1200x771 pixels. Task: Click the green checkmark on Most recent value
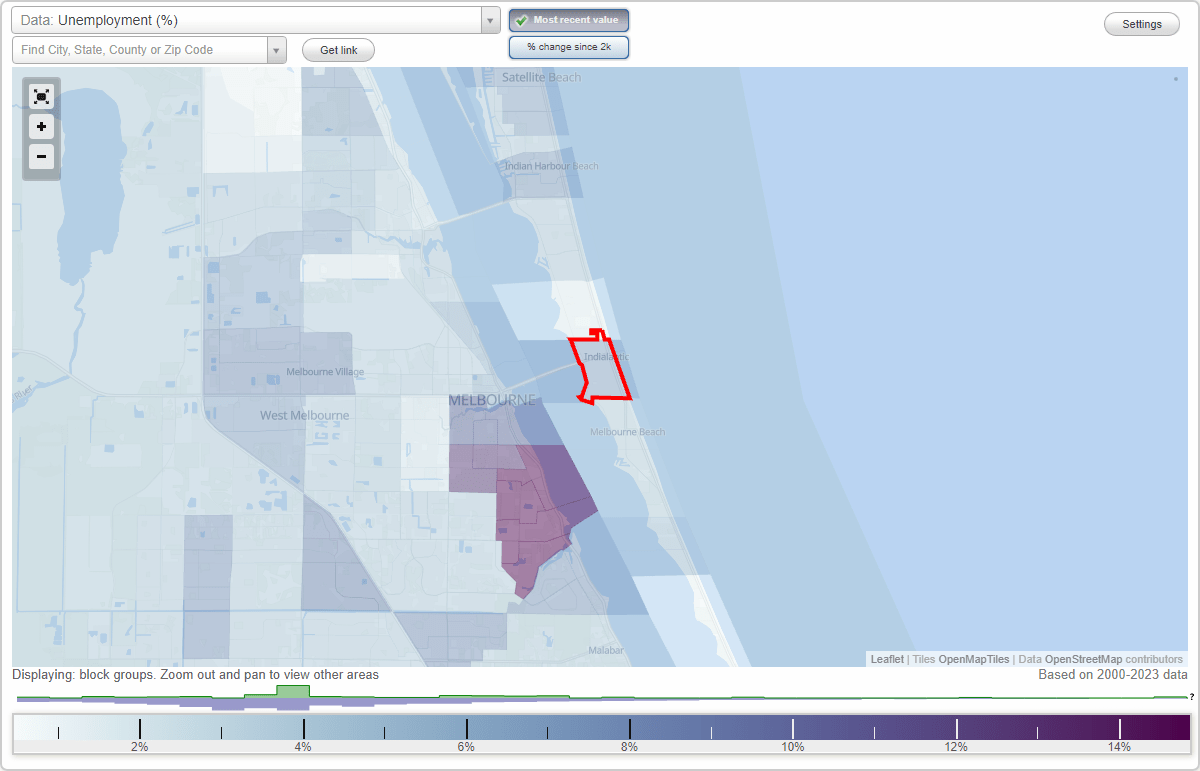pyautogui.click(x=519, y=20)
